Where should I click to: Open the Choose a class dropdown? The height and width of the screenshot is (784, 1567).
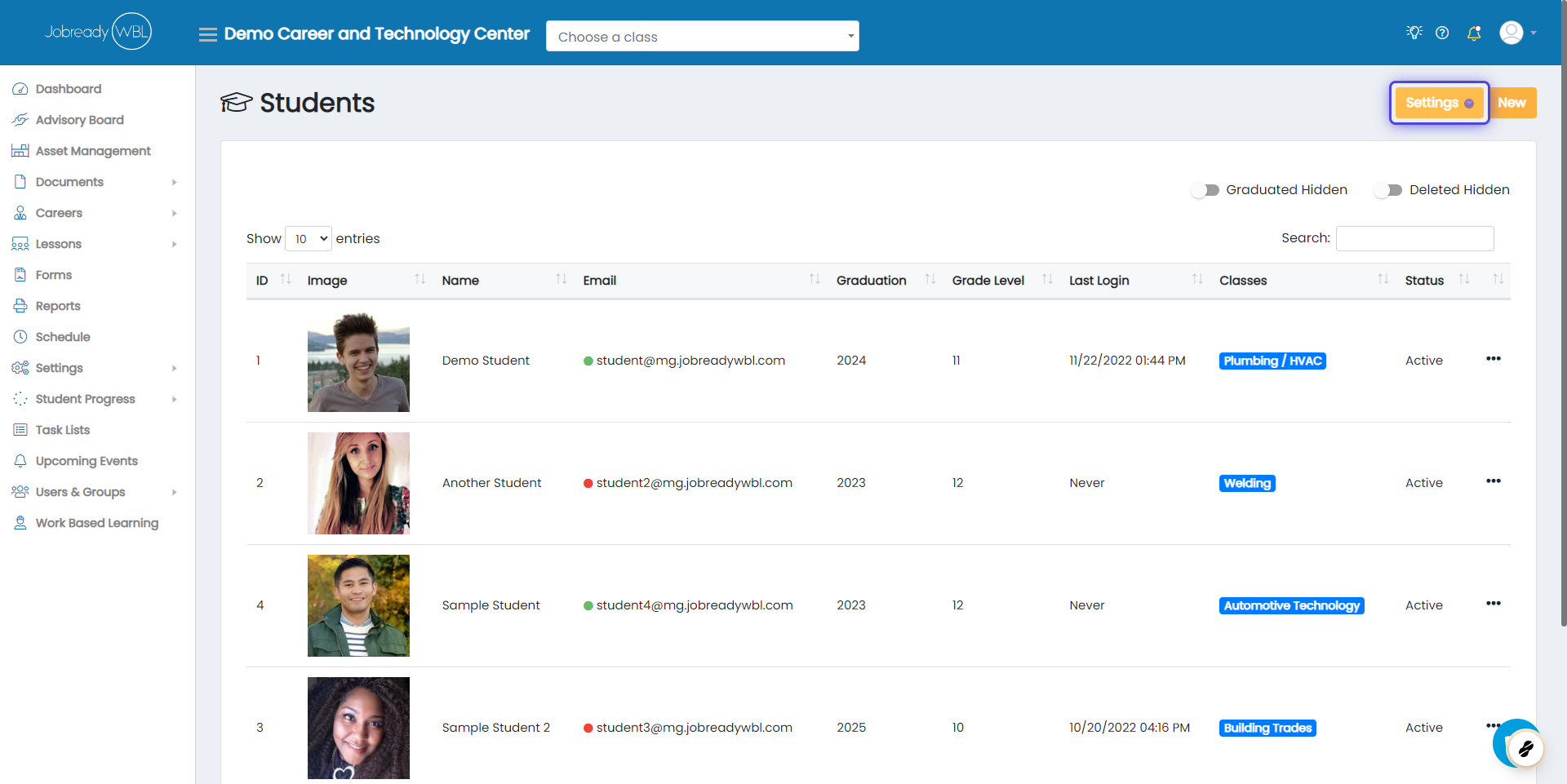pyautogui.click(x=703, y=36)
